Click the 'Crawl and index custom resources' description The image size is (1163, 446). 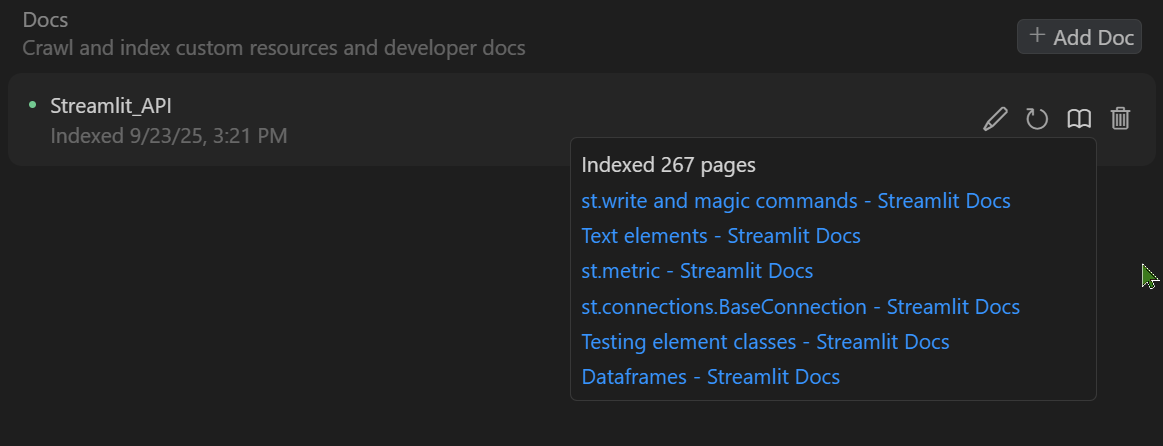coord(273,48)
